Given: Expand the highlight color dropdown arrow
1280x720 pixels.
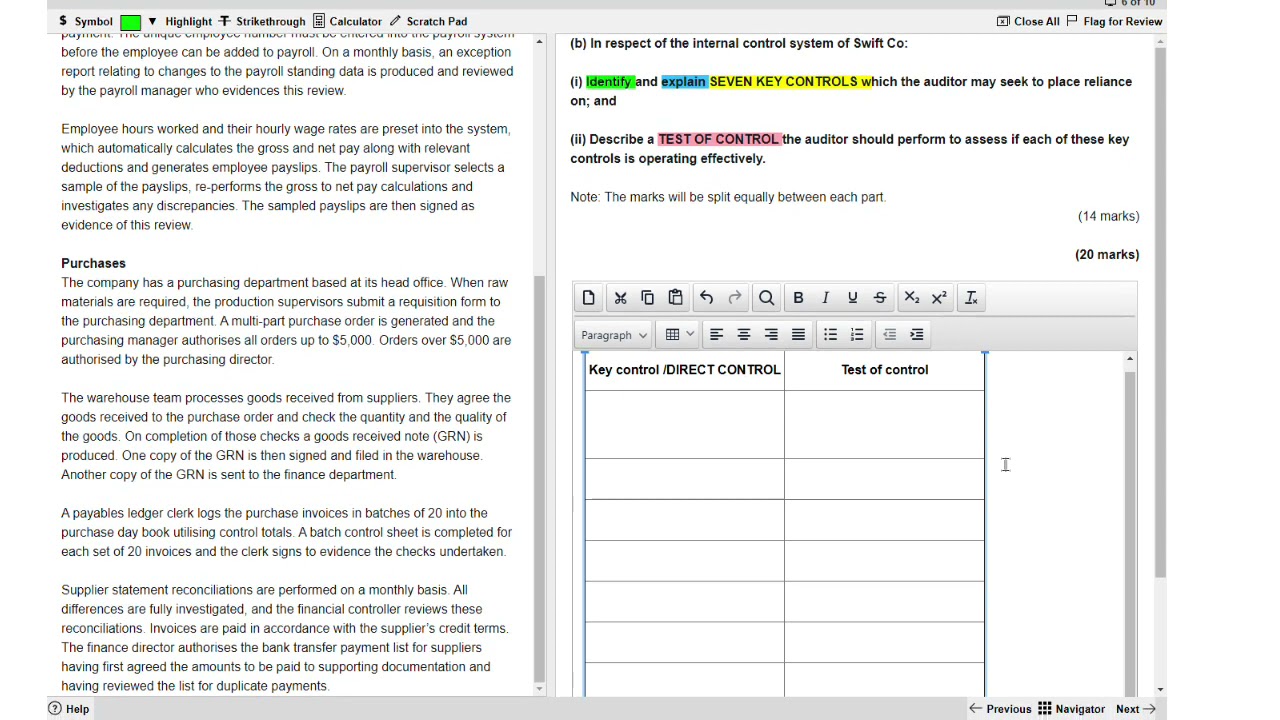Looking at the screenshot, I should point(152,21).
